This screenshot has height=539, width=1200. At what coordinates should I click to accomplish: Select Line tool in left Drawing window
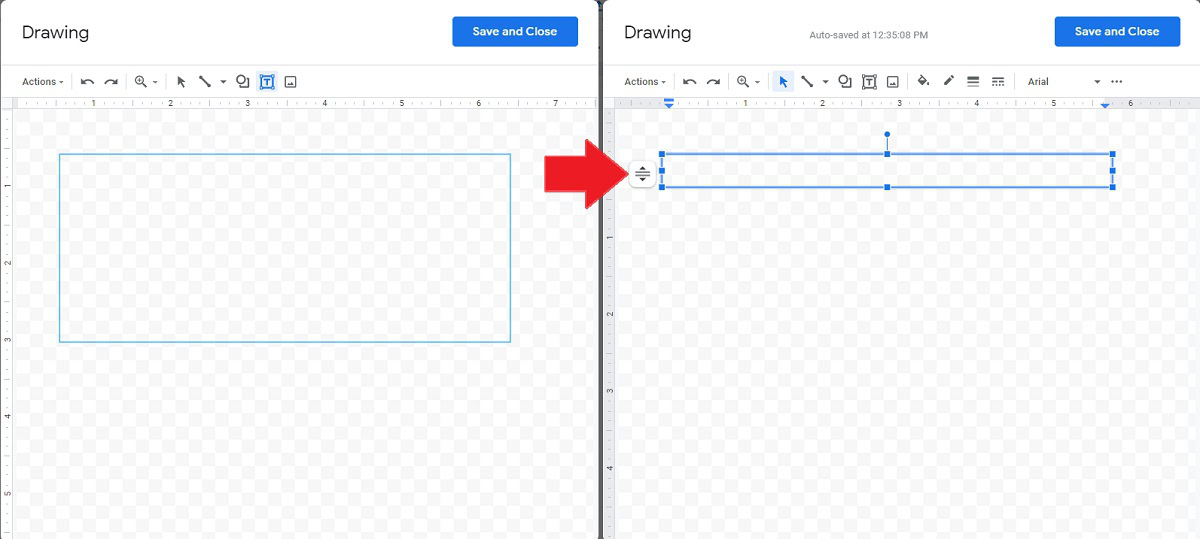204,82
